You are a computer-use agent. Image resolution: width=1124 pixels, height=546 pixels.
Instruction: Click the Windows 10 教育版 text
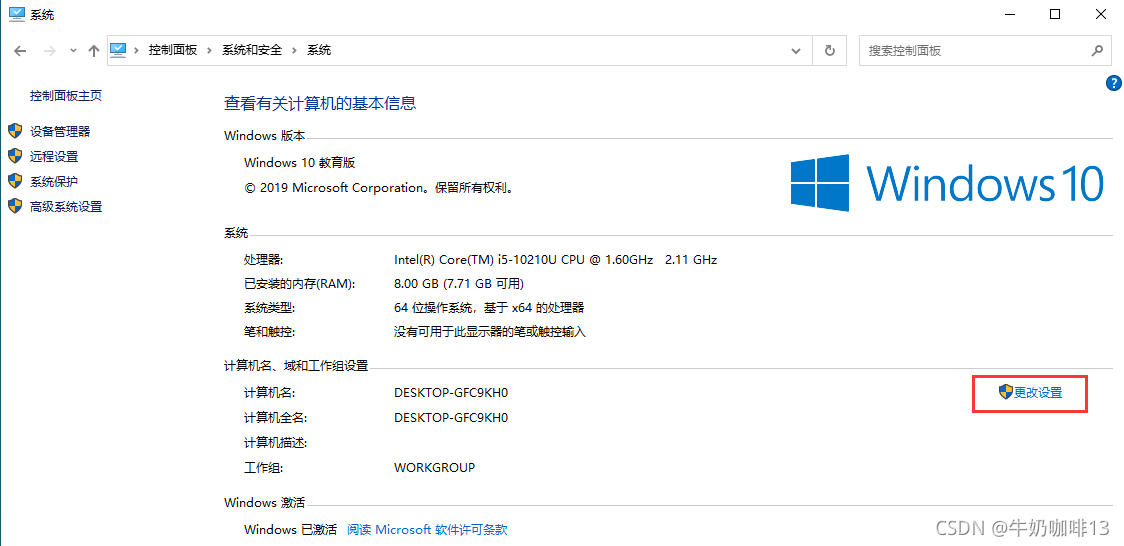click(x=300, y=163)
